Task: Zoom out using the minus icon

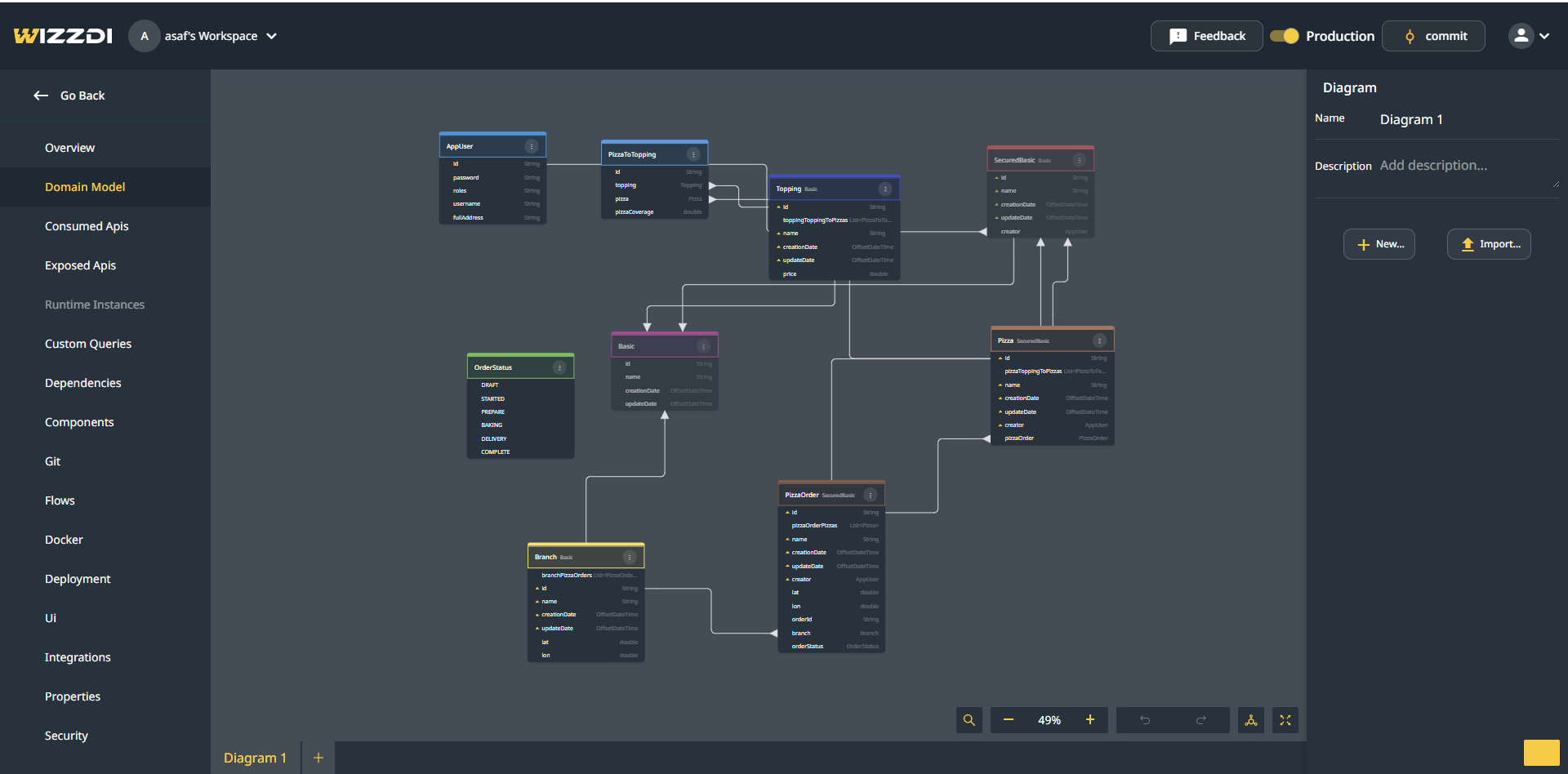Action: [1009, 720]
